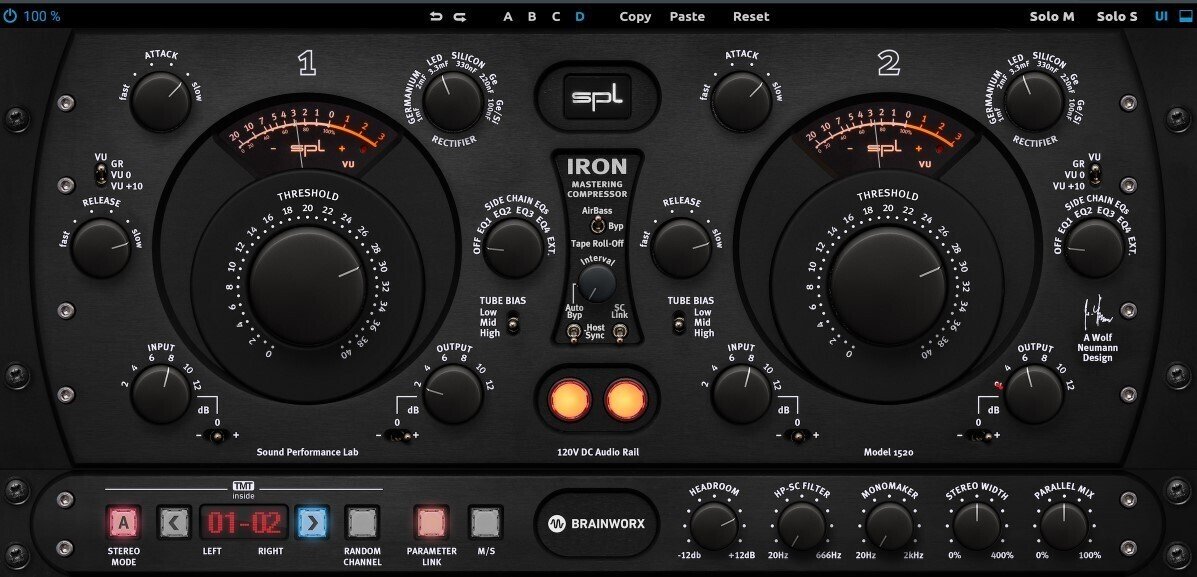Click the left glowing orange lamp
Viewport: 1197px width, 577px height.
(x=569, y=400)
